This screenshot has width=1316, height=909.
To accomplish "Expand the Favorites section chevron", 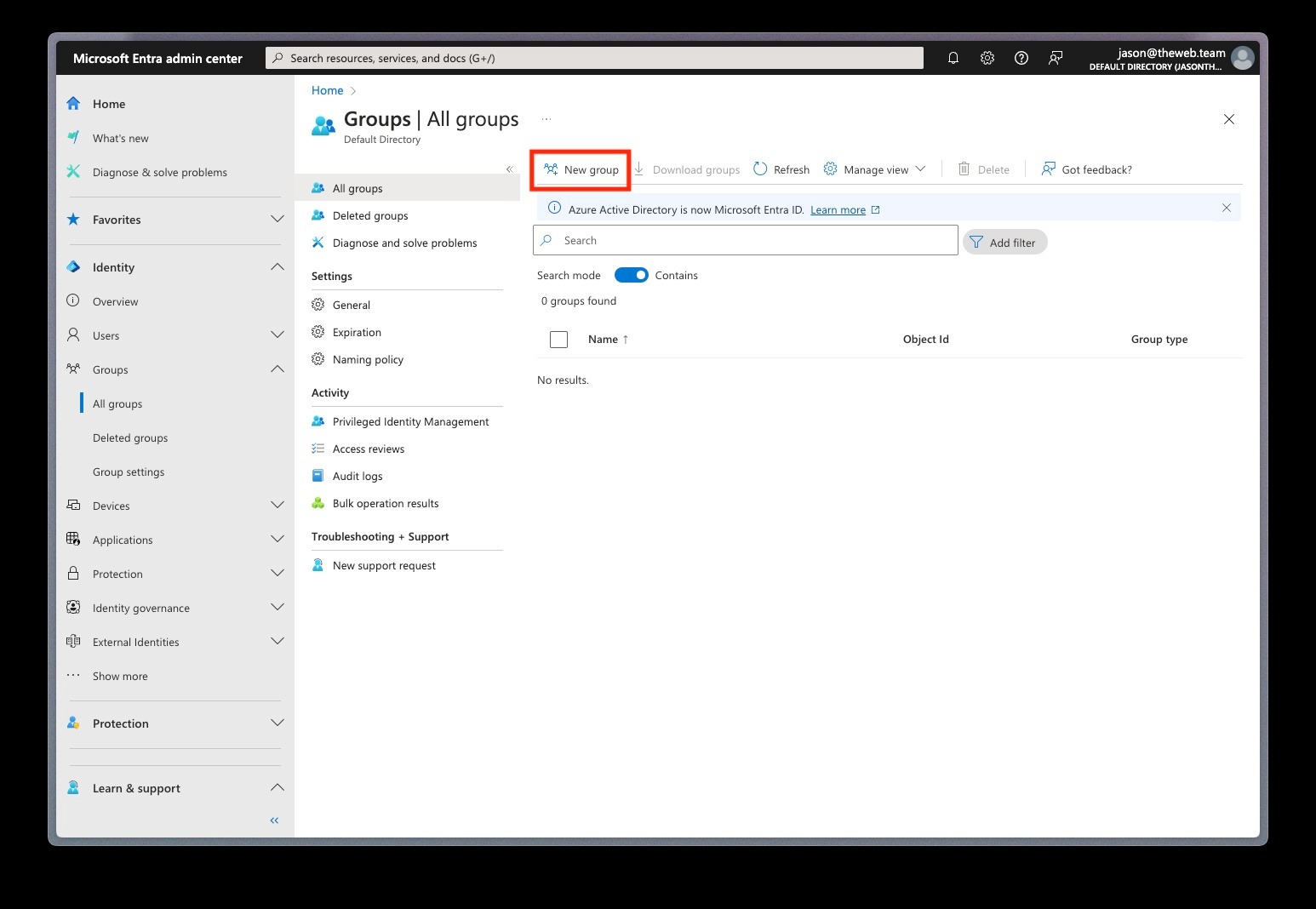I will 278,220.
